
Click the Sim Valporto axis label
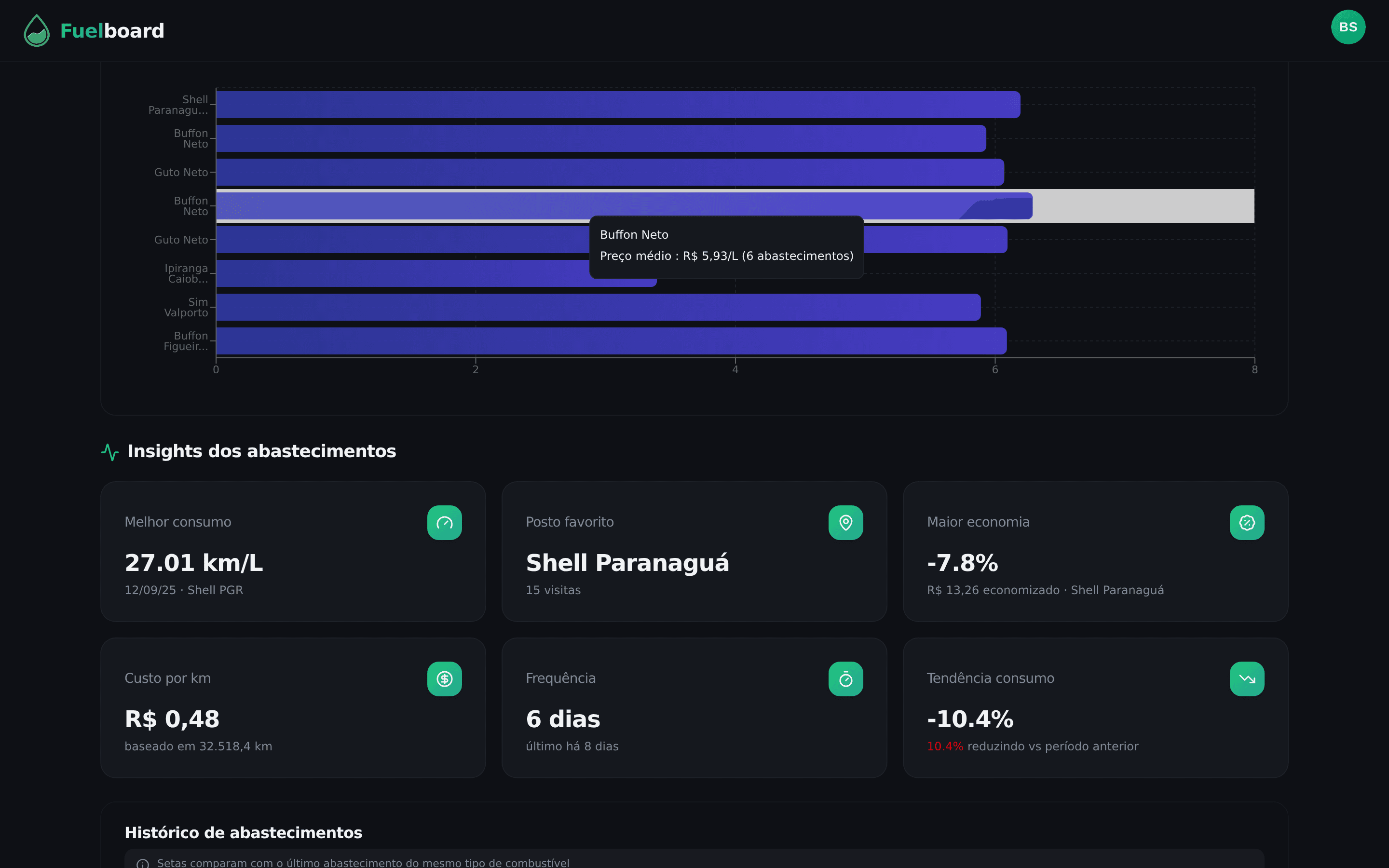186,307
